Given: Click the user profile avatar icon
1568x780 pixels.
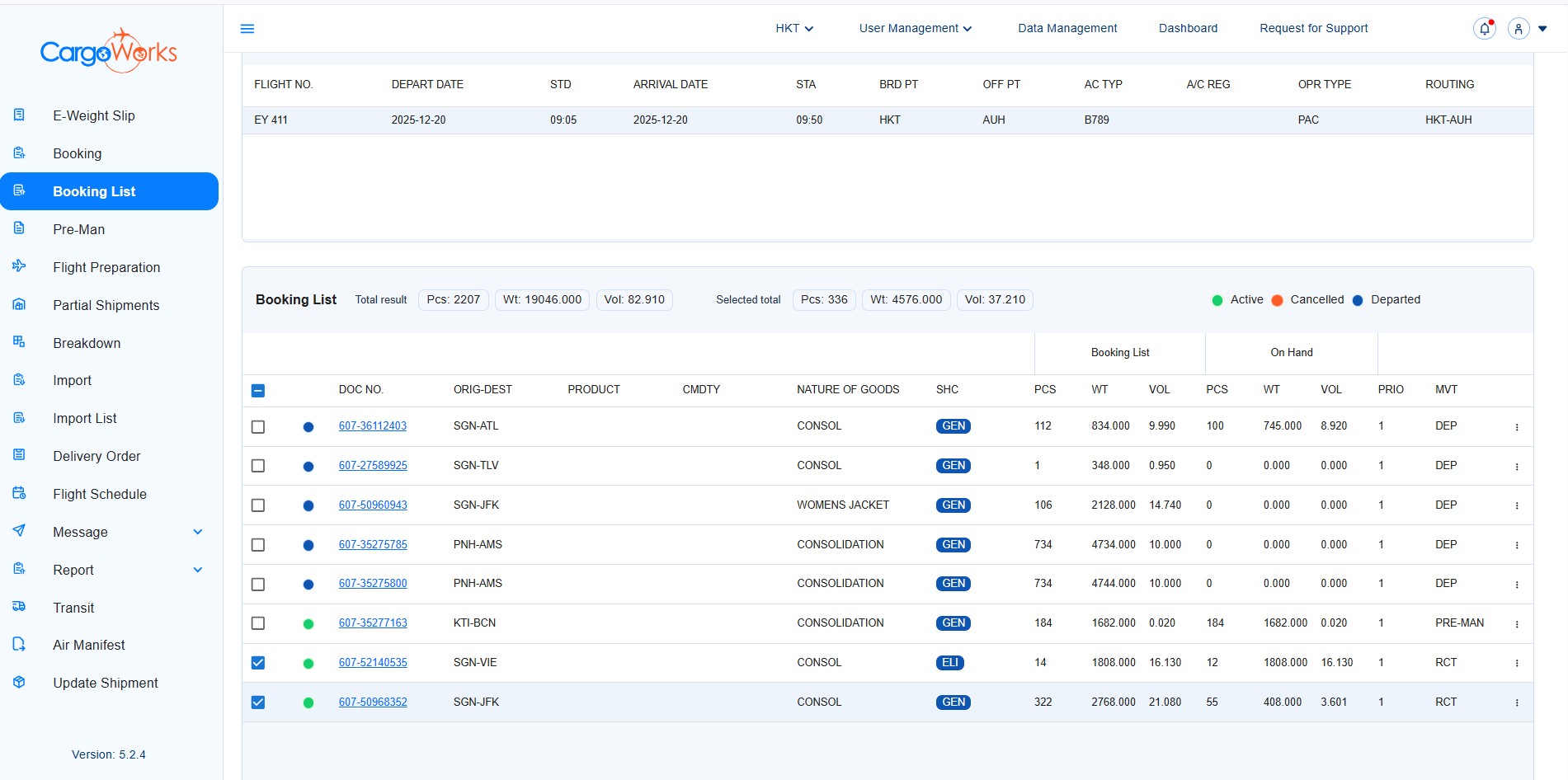Looking at the screenshot, I should (x=1518, y=29).
